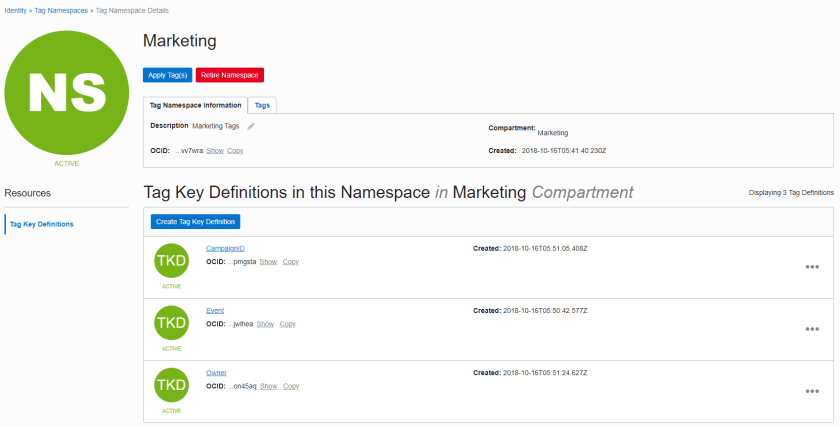
Task: Open actions menu for CampaignID row
Action: [x=813, y=267]
